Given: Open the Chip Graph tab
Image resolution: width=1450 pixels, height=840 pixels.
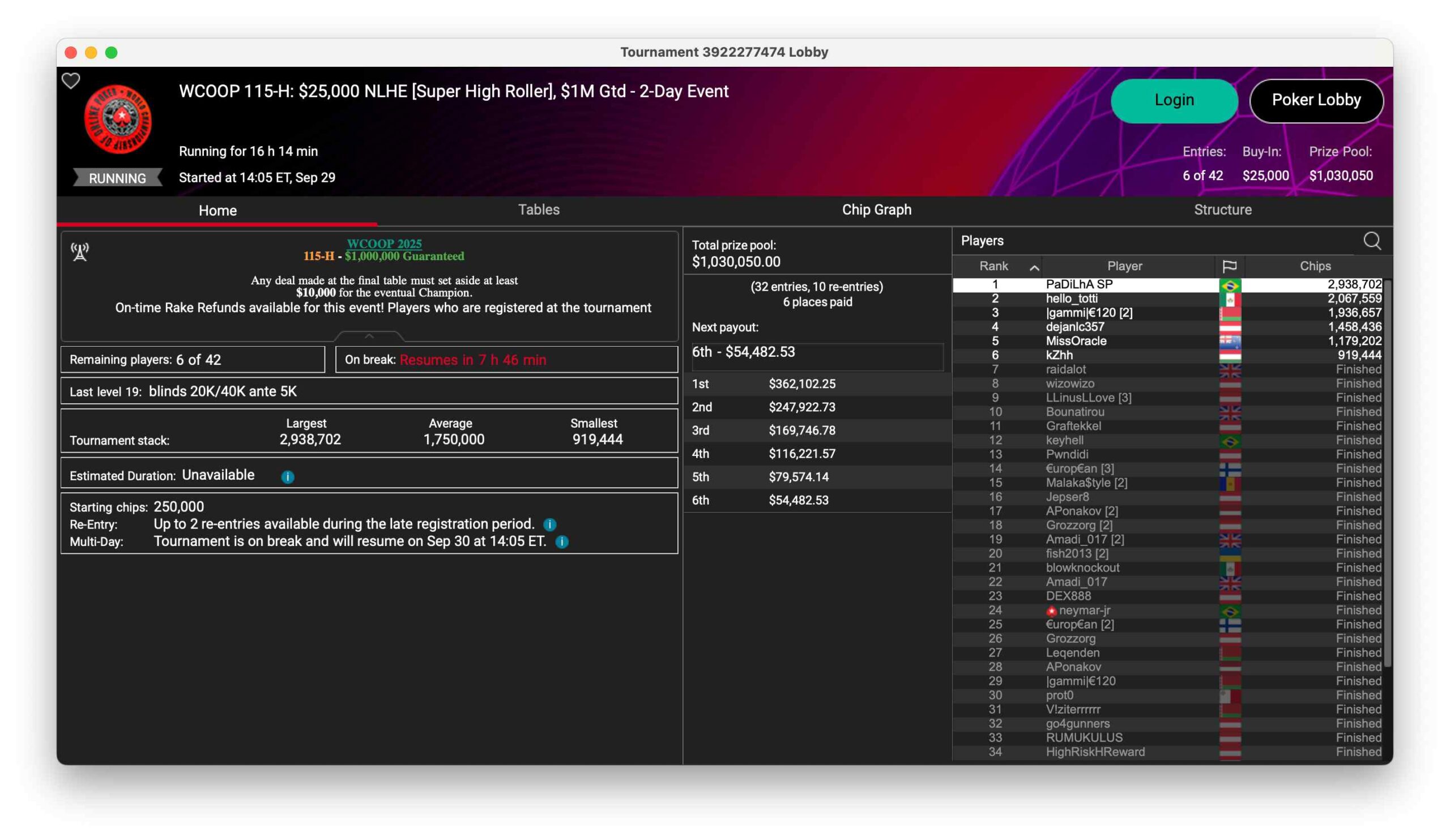Looking at the screenshot, I should (x=876, y=210).
